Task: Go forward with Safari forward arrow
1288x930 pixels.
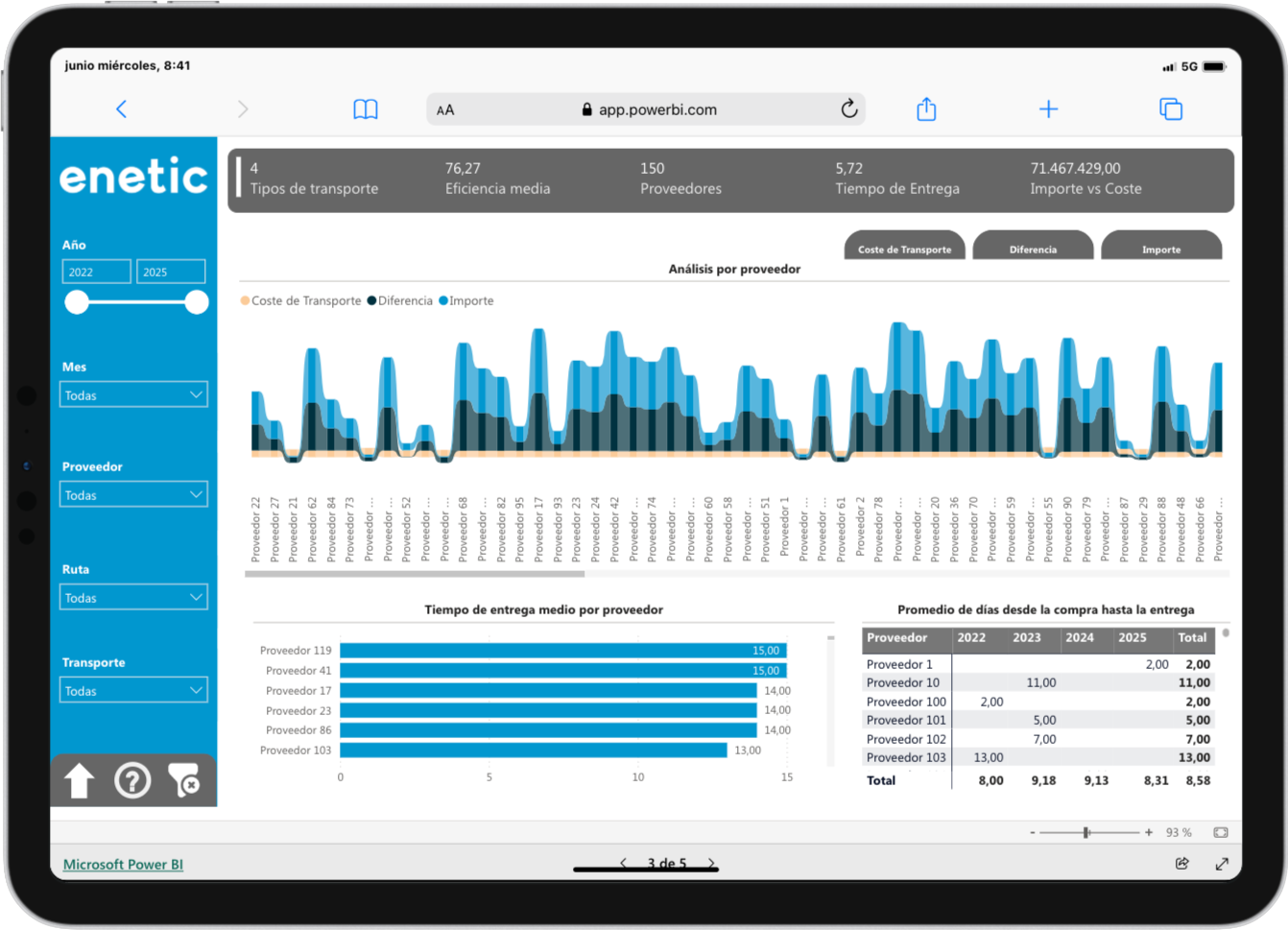Action: 243,109
